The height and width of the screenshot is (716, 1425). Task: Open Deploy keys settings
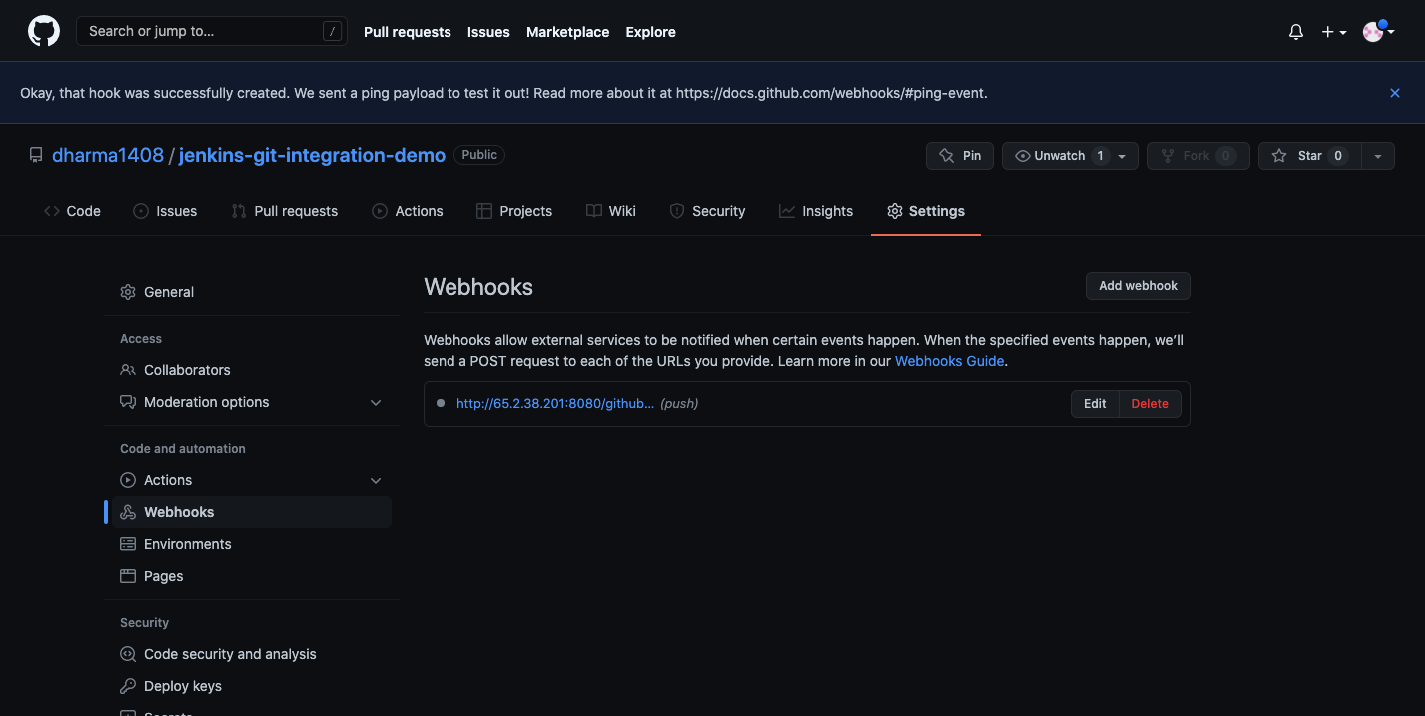(252, 686)
